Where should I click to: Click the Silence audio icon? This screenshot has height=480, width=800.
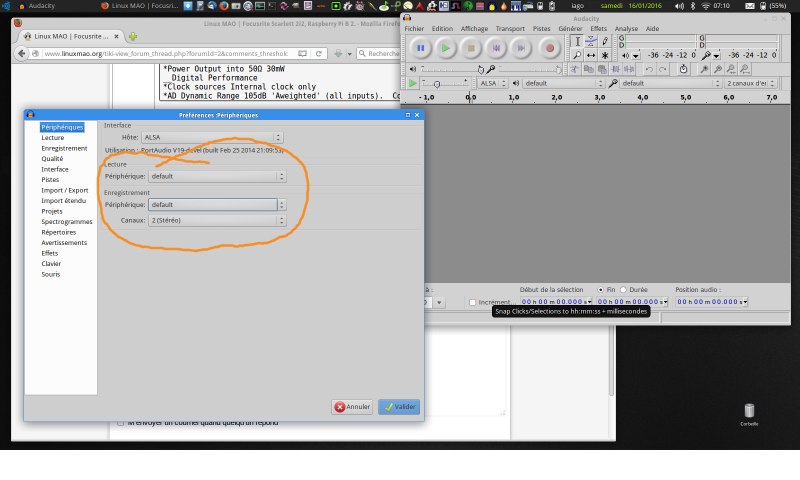pos(629,69)
